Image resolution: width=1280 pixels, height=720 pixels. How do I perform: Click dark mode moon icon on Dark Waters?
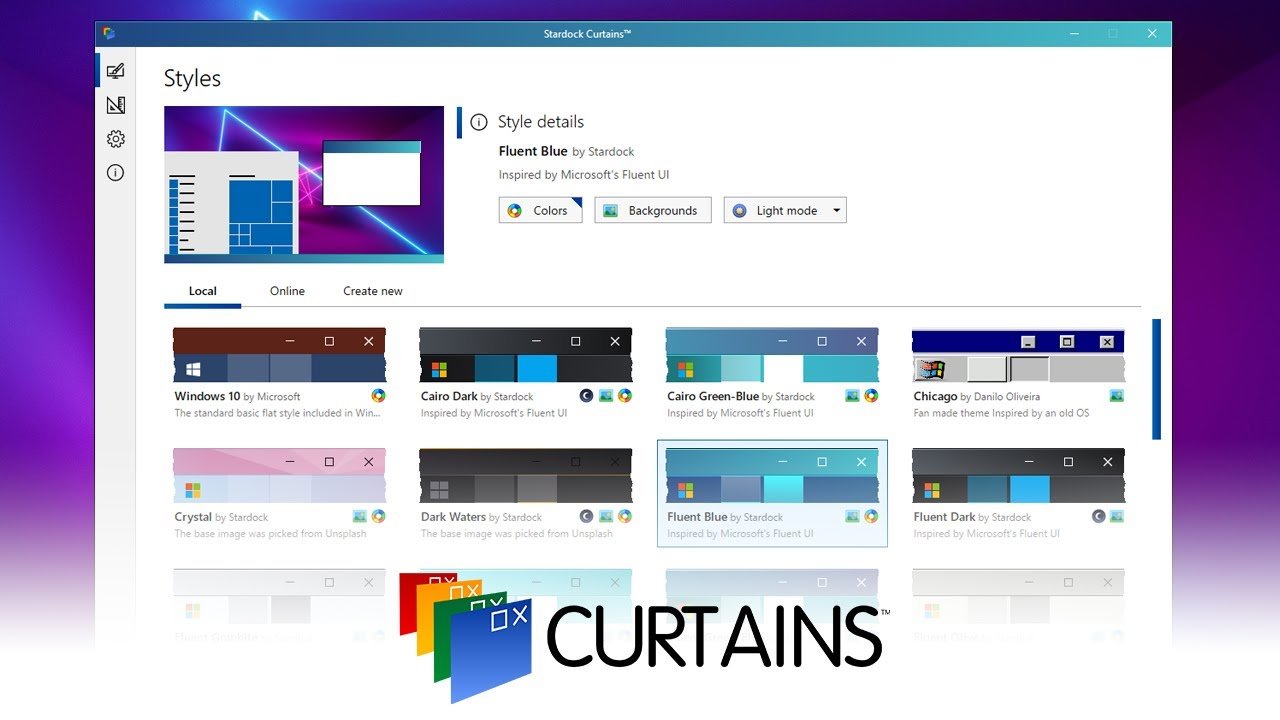click(587, 517)
